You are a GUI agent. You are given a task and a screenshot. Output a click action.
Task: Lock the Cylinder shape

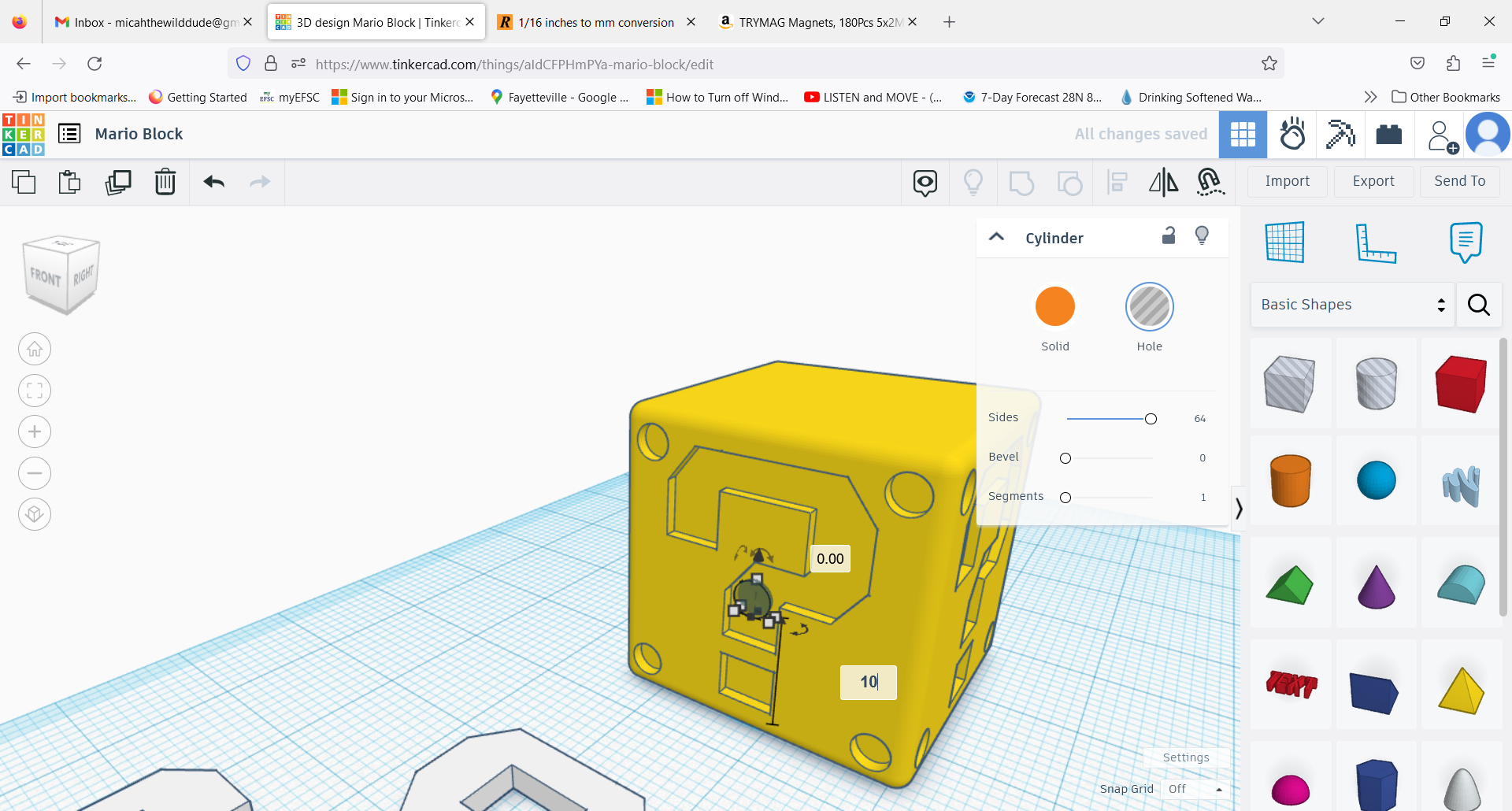pos(1168,235)
